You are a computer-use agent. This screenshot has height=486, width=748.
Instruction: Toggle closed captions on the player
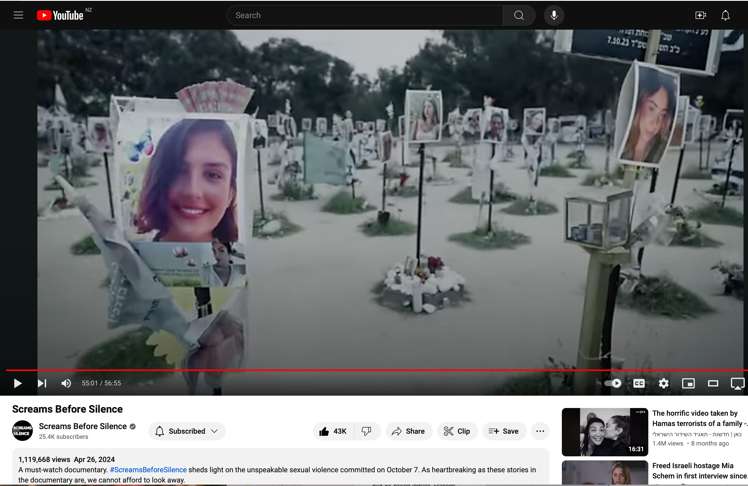click(639, 383)
